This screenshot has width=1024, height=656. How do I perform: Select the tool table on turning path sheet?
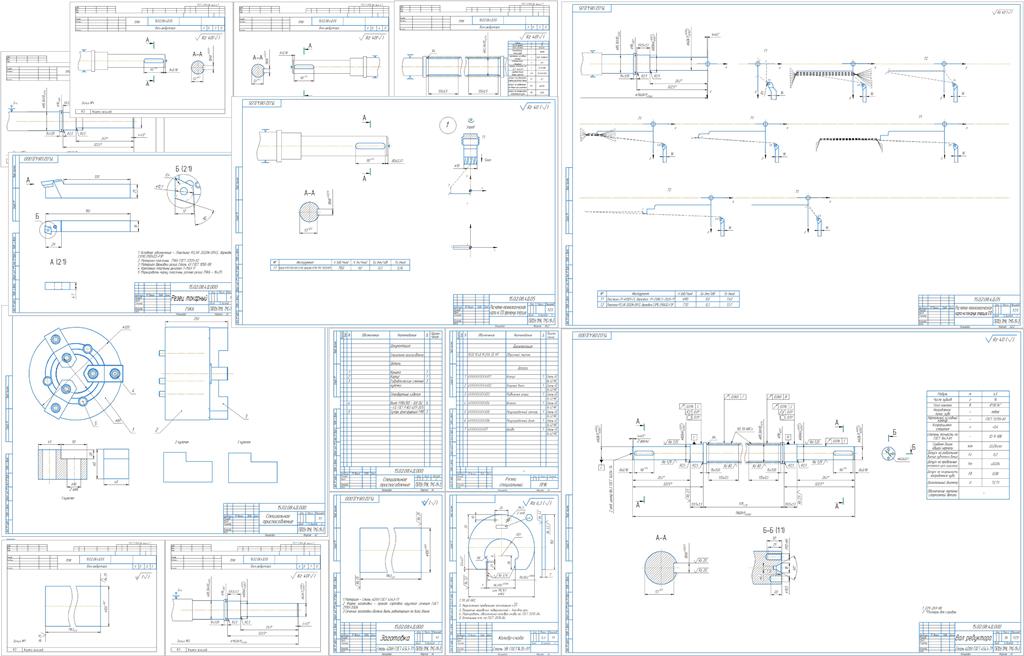point(668,300)
